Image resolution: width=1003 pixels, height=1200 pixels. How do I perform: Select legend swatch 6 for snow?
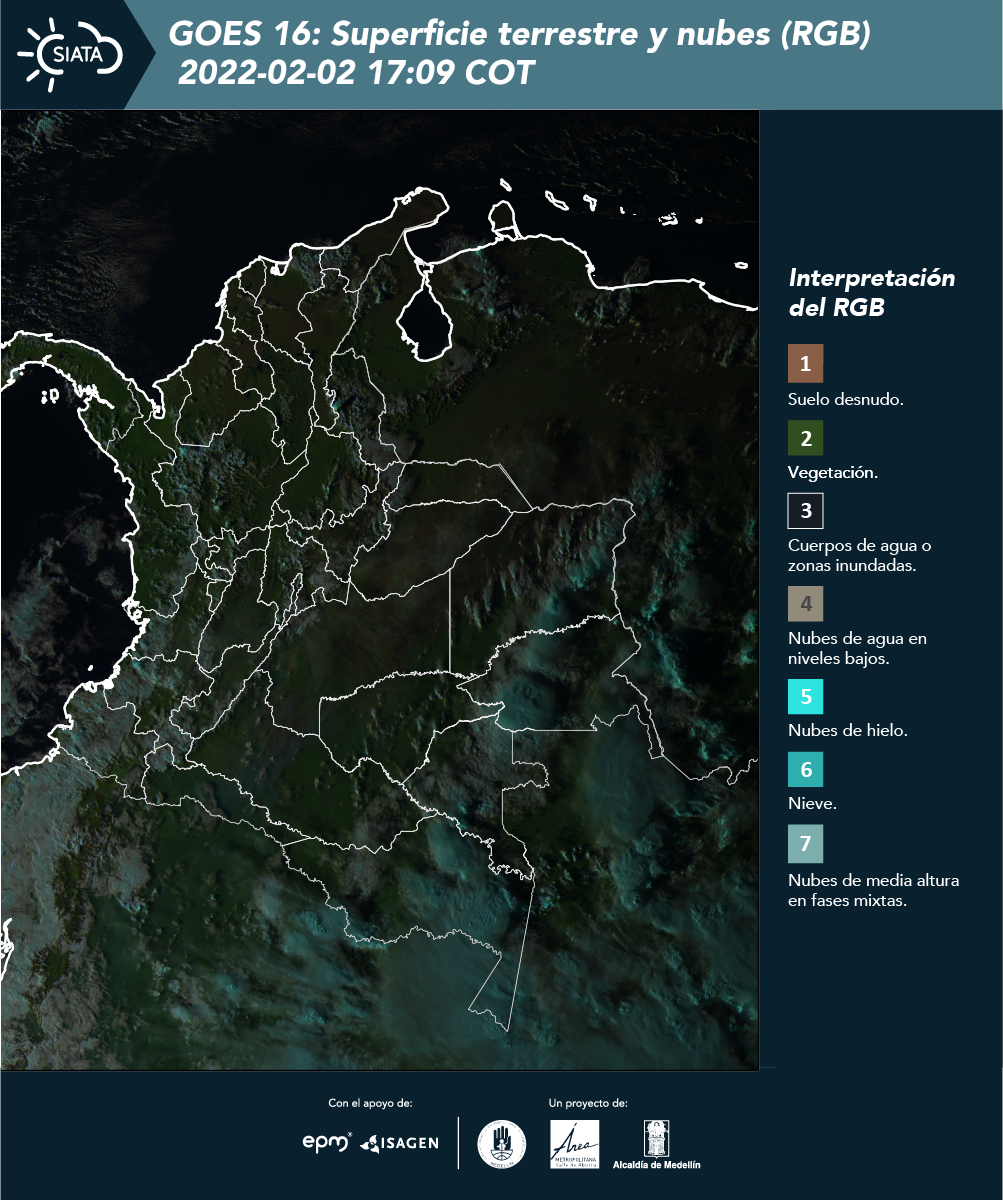(x=805, y=770)
